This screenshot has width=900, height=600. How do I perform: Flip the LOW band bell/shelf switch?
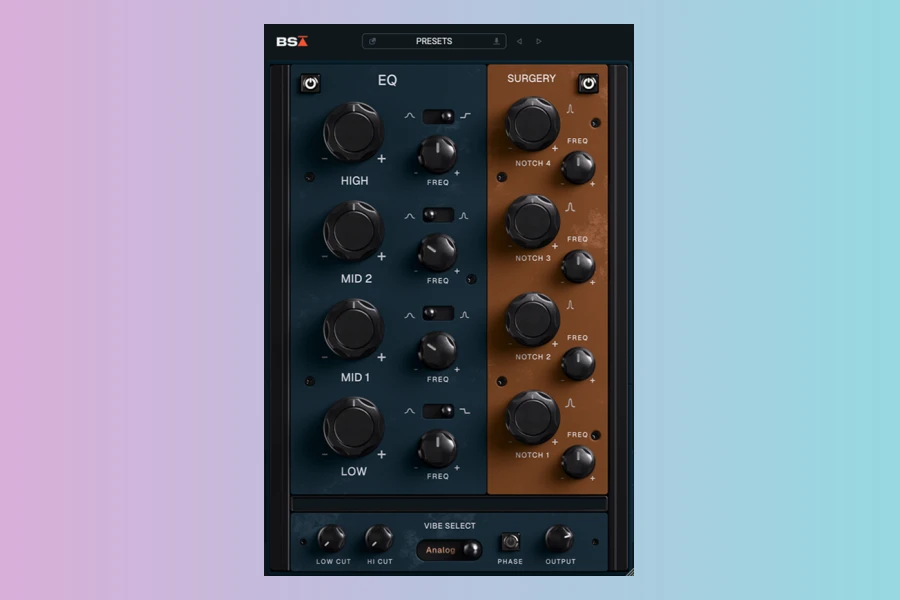(438, 411)
